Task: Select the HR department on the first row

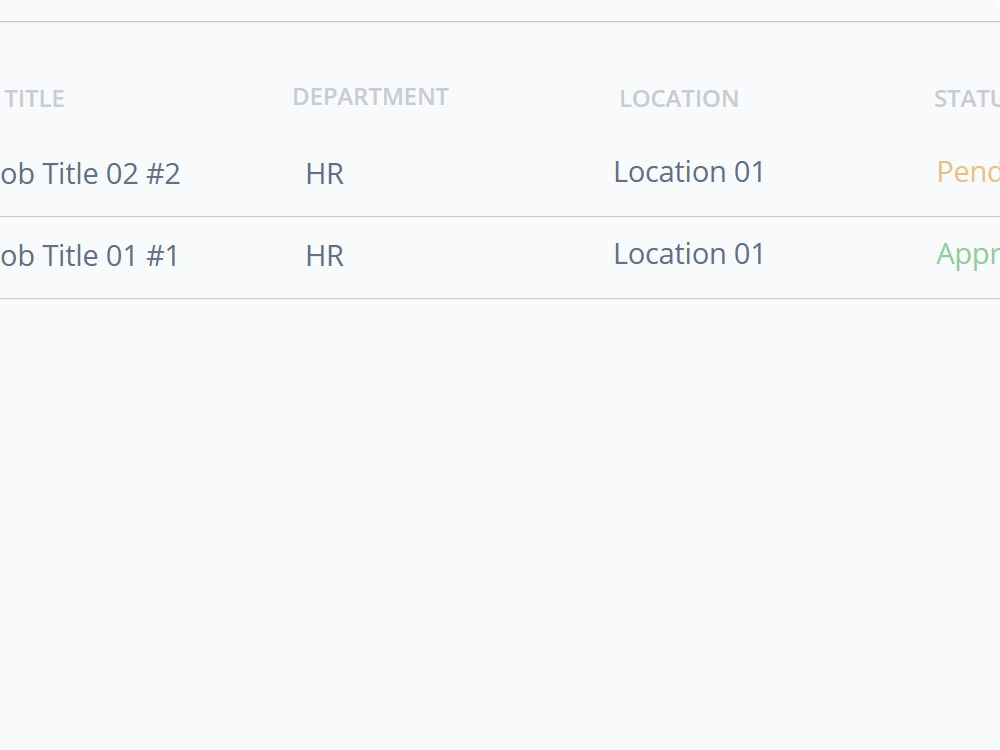Action: click(324, 173)
